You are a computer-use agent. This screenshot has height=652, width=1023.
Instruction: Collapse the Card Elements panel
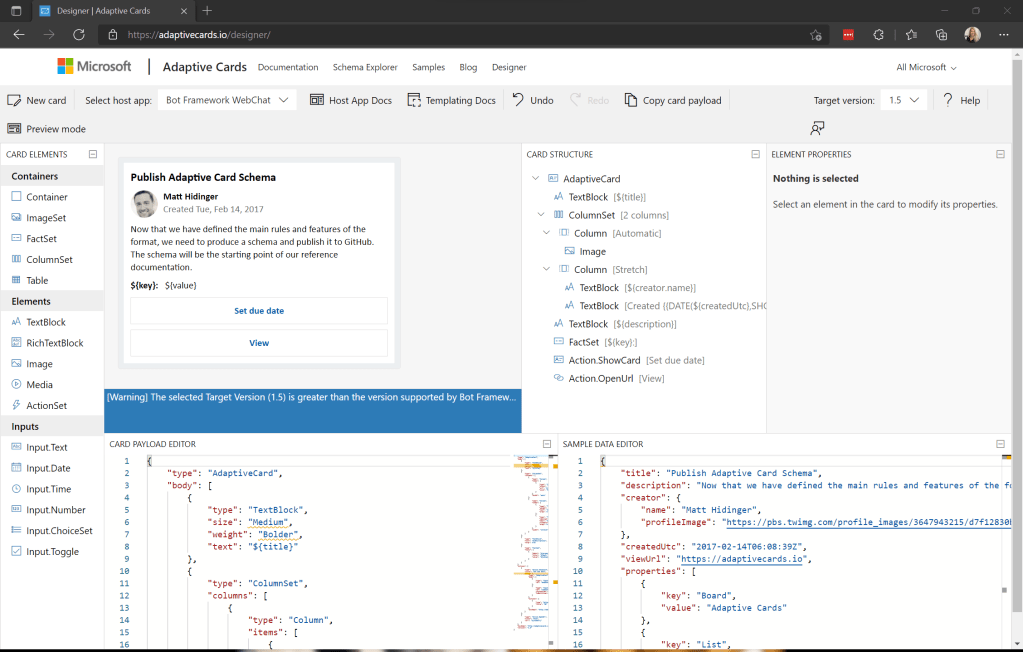[x=93, y=154]
